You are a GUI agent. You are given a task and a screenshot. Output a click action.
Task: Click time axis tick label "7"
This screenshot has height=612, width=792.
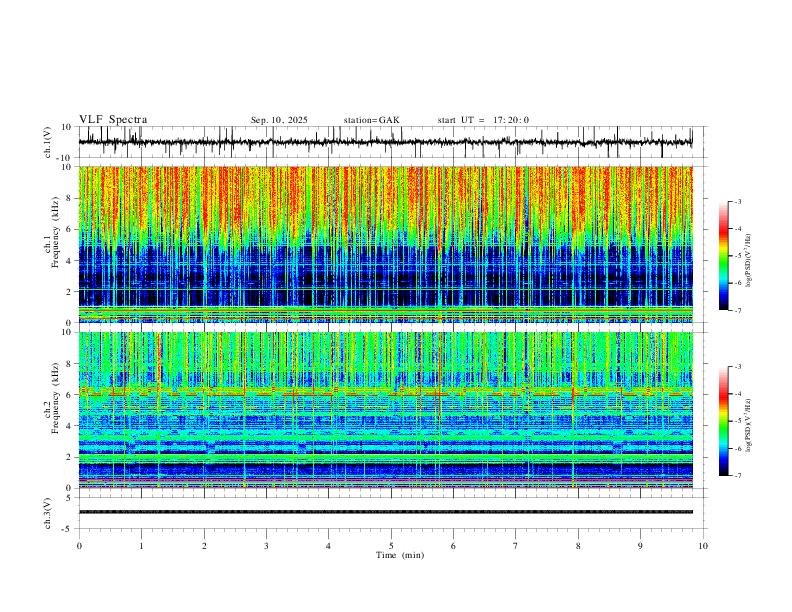(x=515, y=546)
